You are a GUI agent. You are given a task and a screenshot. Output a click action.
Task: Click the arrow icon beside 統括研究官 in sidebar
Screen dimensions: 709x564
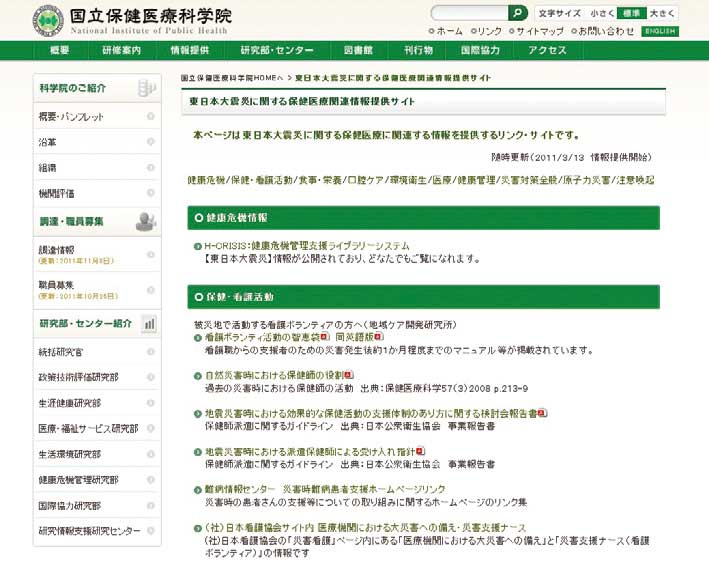click(150, 352)
